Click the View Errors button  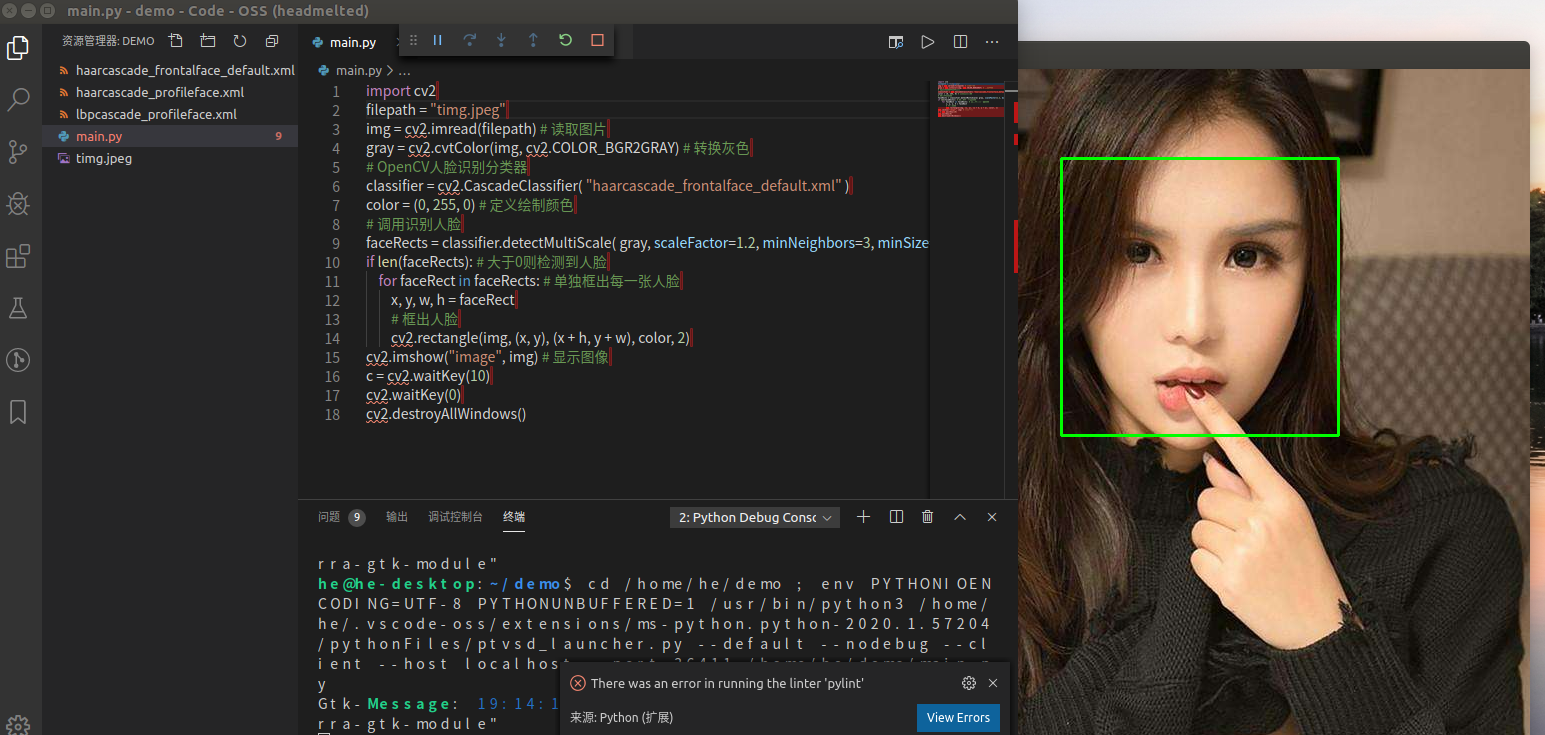tap(958, 717)
